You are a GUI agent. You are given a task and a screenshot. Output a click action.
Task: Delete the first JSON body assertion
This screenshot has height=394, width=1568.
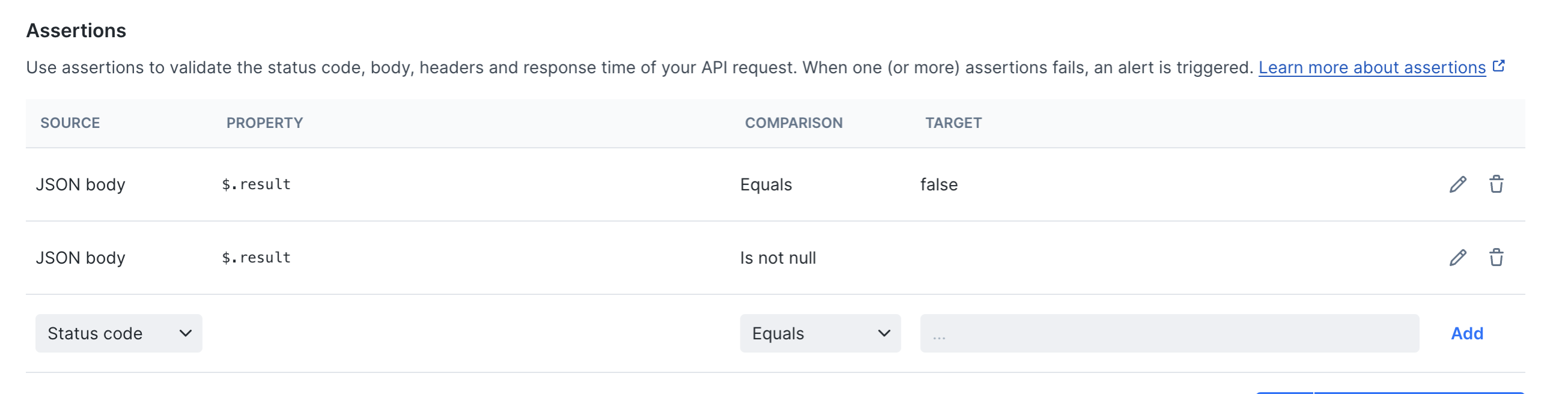pos(1497,184)
